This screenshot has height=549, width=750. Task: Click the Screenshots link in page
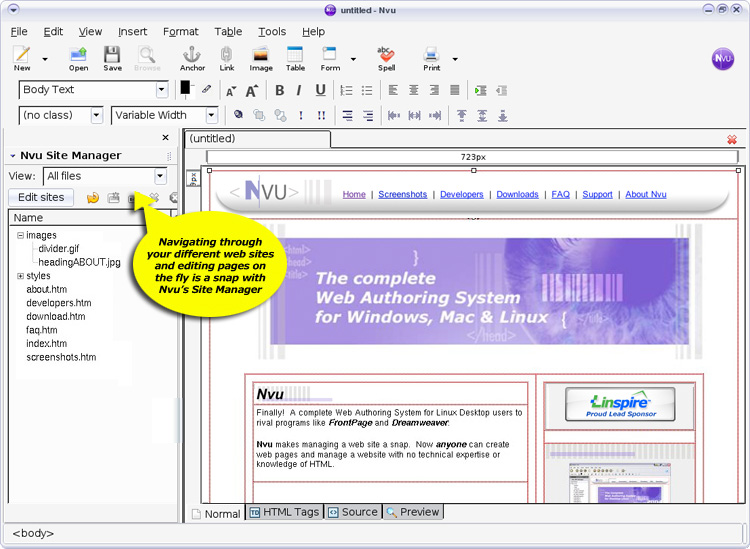click(403, 194)
